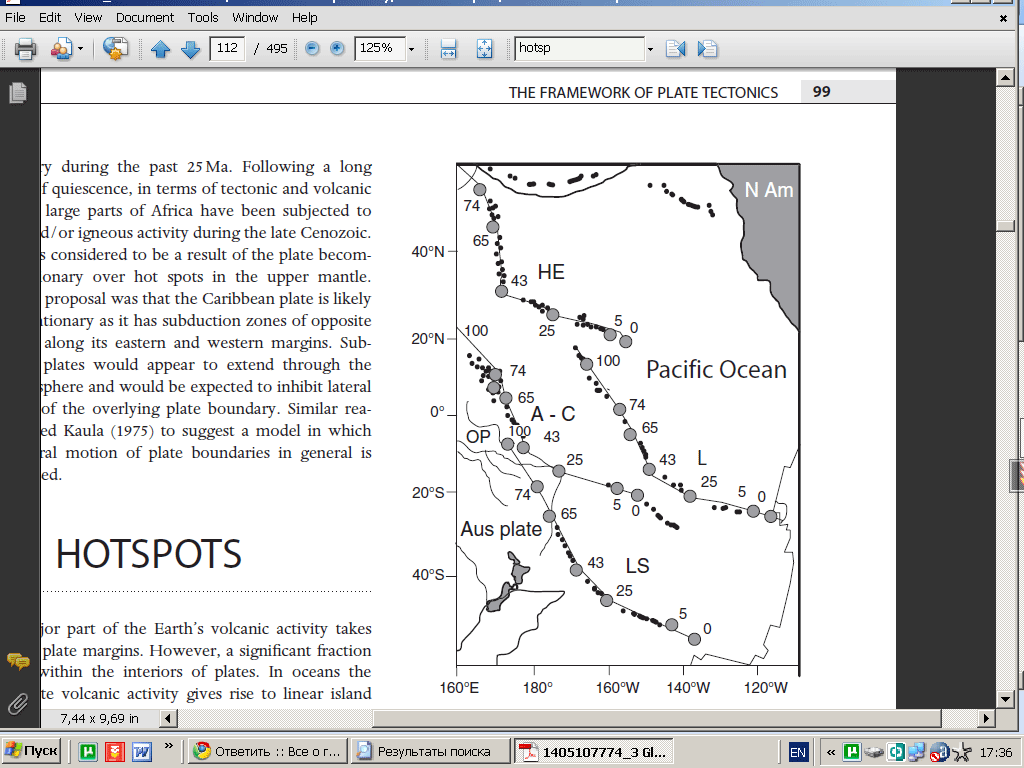The image size is (1024, 768).
Task: Open the Help menu
Action: click(x=304, y=18)
